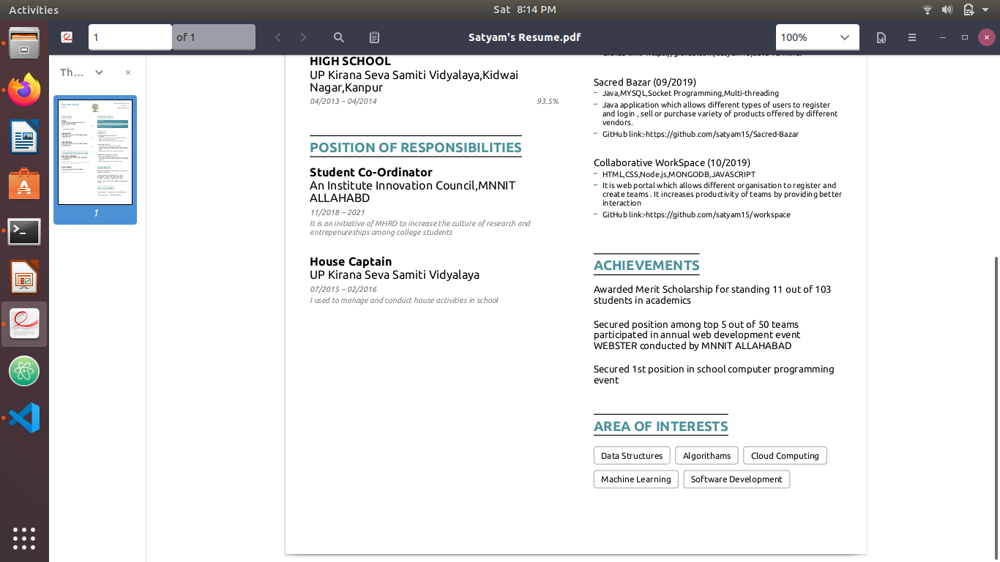Click the Satyam's Resume.pdf title
1000x562 pixels.
(524, 38)
